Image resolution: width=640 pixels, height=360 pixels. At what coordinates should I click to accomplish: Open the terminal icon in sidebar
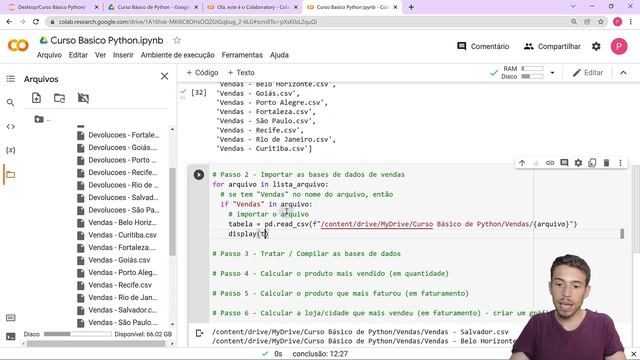click(11, 336)
